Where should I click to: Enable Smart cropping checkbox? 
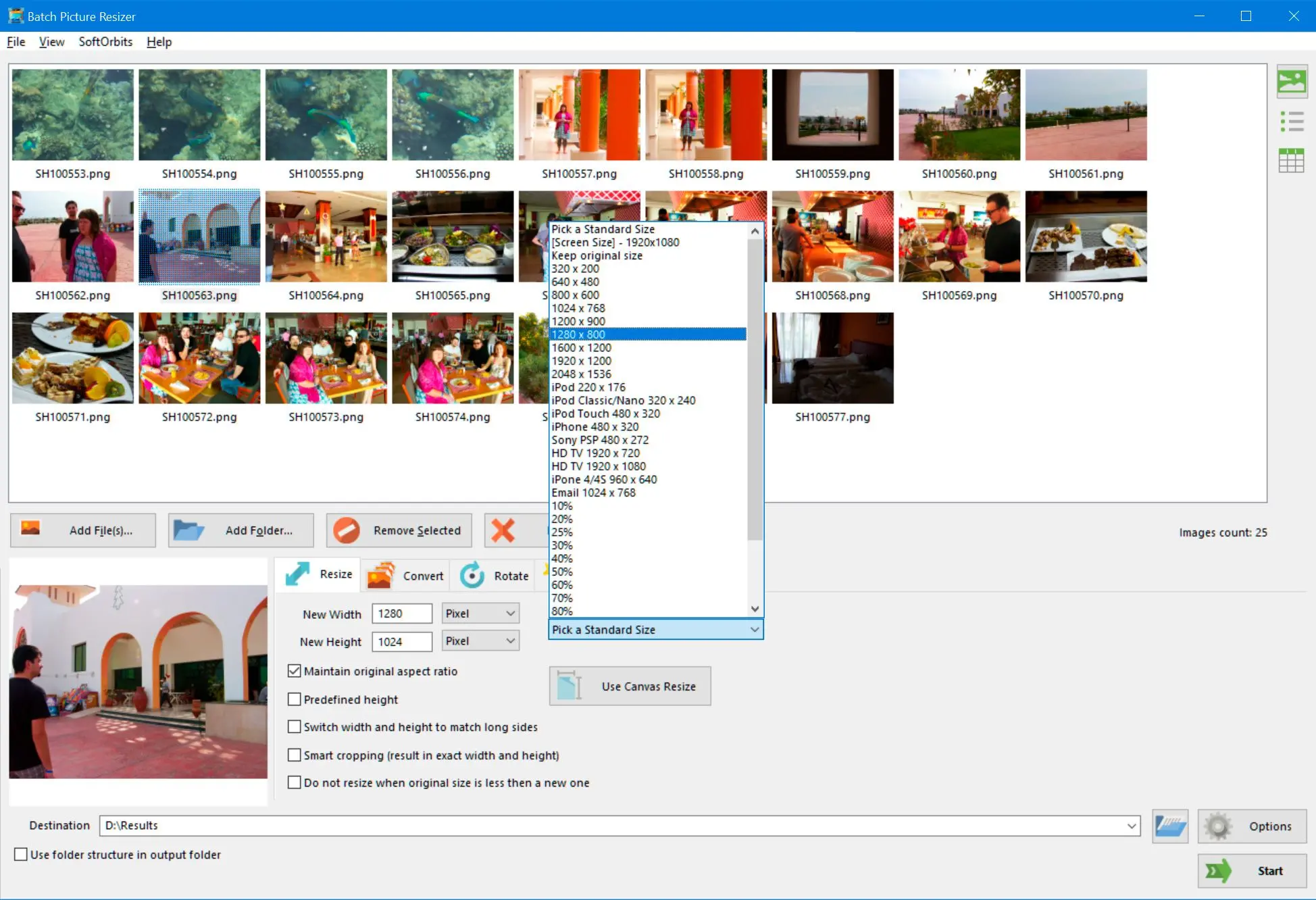pos(294,754)
